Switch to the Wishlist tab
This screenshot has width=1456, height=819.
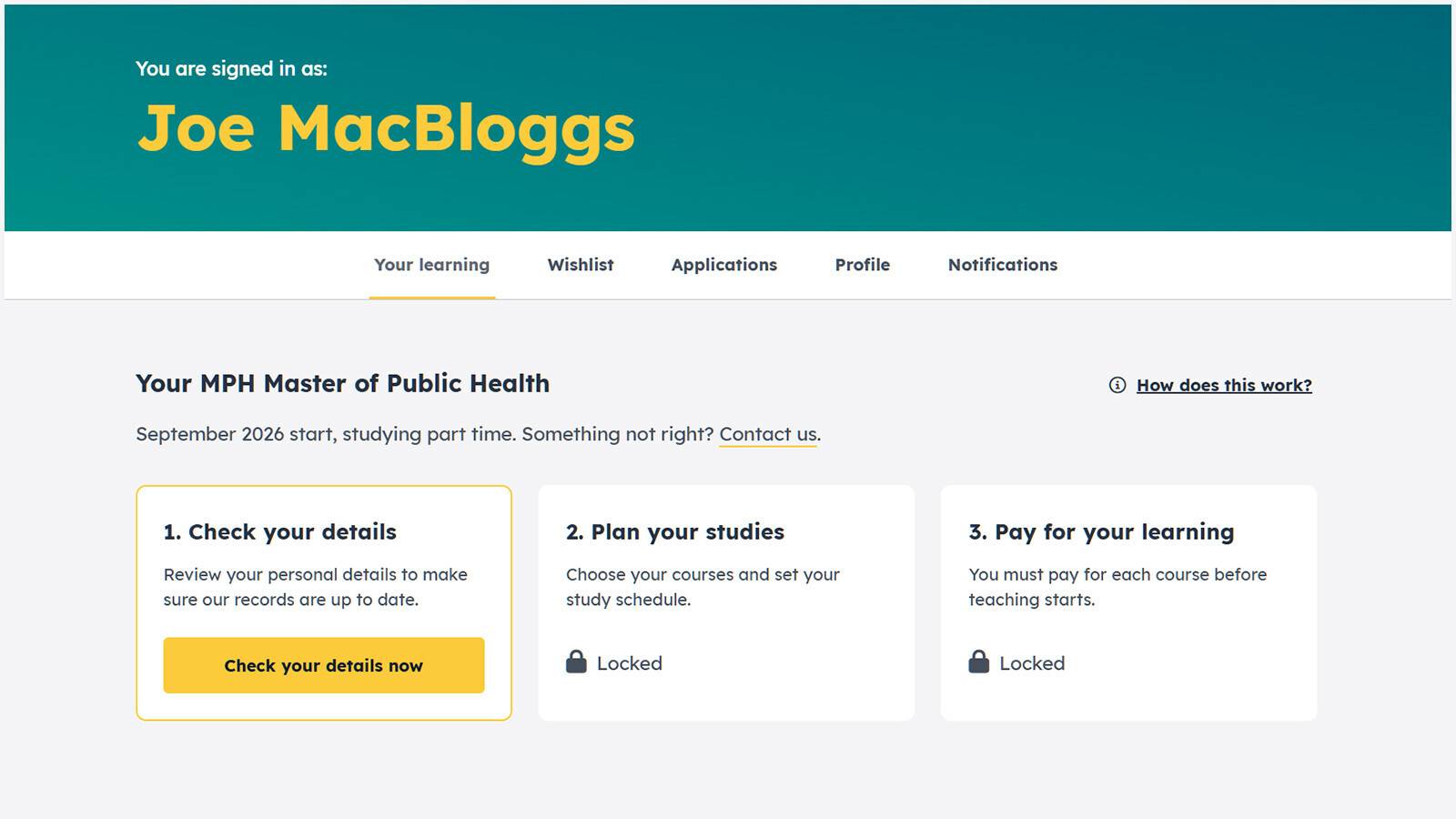point(581,265)
